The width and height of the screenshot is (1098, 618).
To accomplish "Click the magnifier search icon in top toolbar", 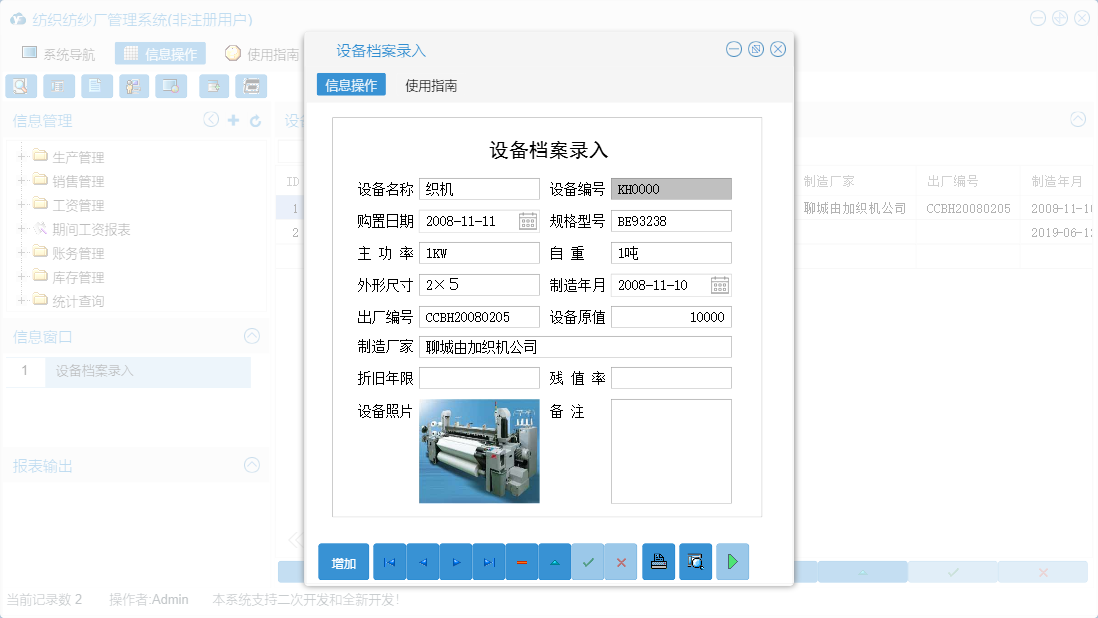I will [x=20, y=86].
